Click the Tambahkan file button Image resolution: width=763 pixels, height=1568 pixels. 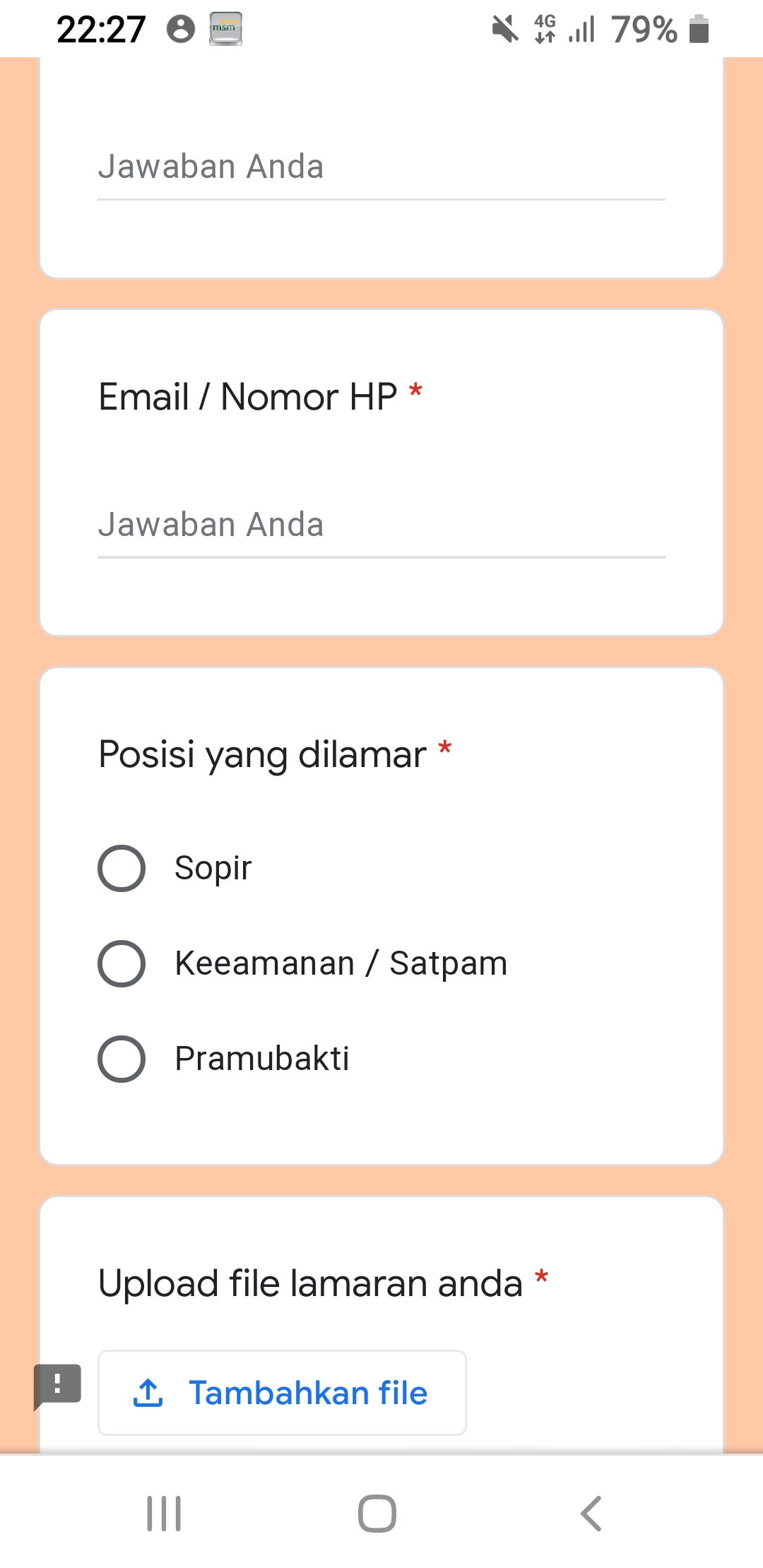(282, 1393)
